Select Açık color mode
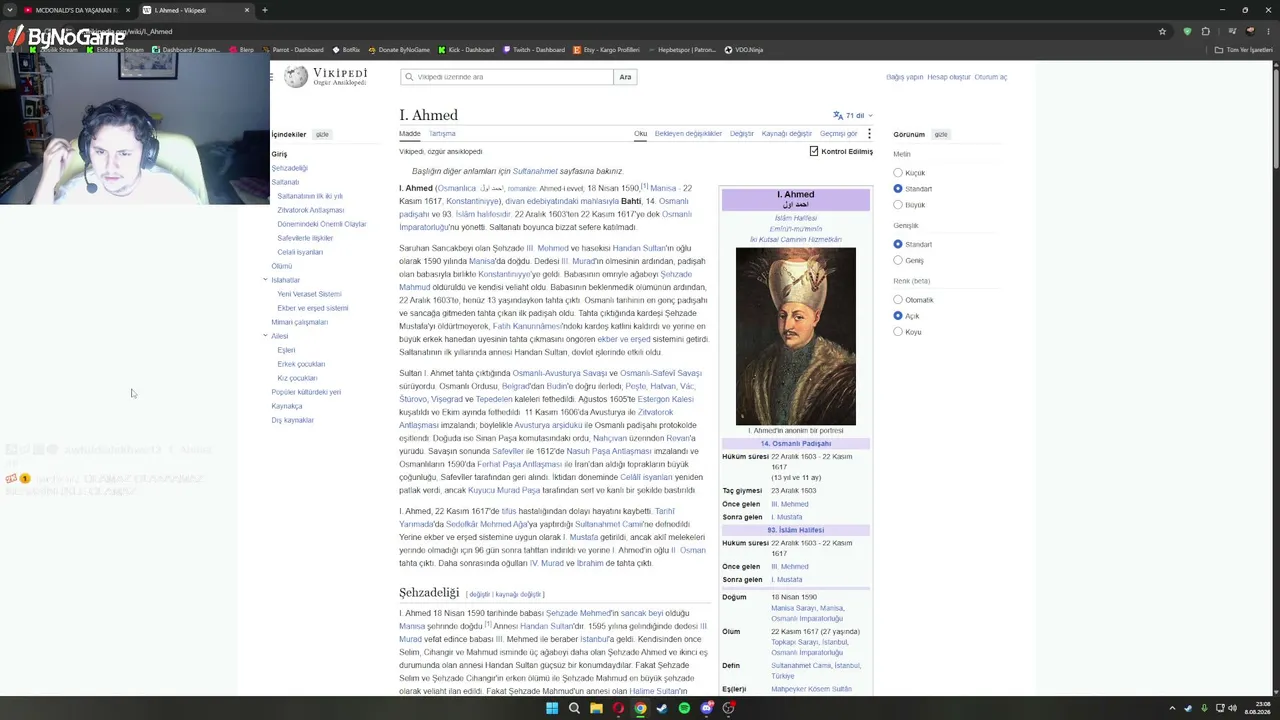1280x720 pixels. 898,316
